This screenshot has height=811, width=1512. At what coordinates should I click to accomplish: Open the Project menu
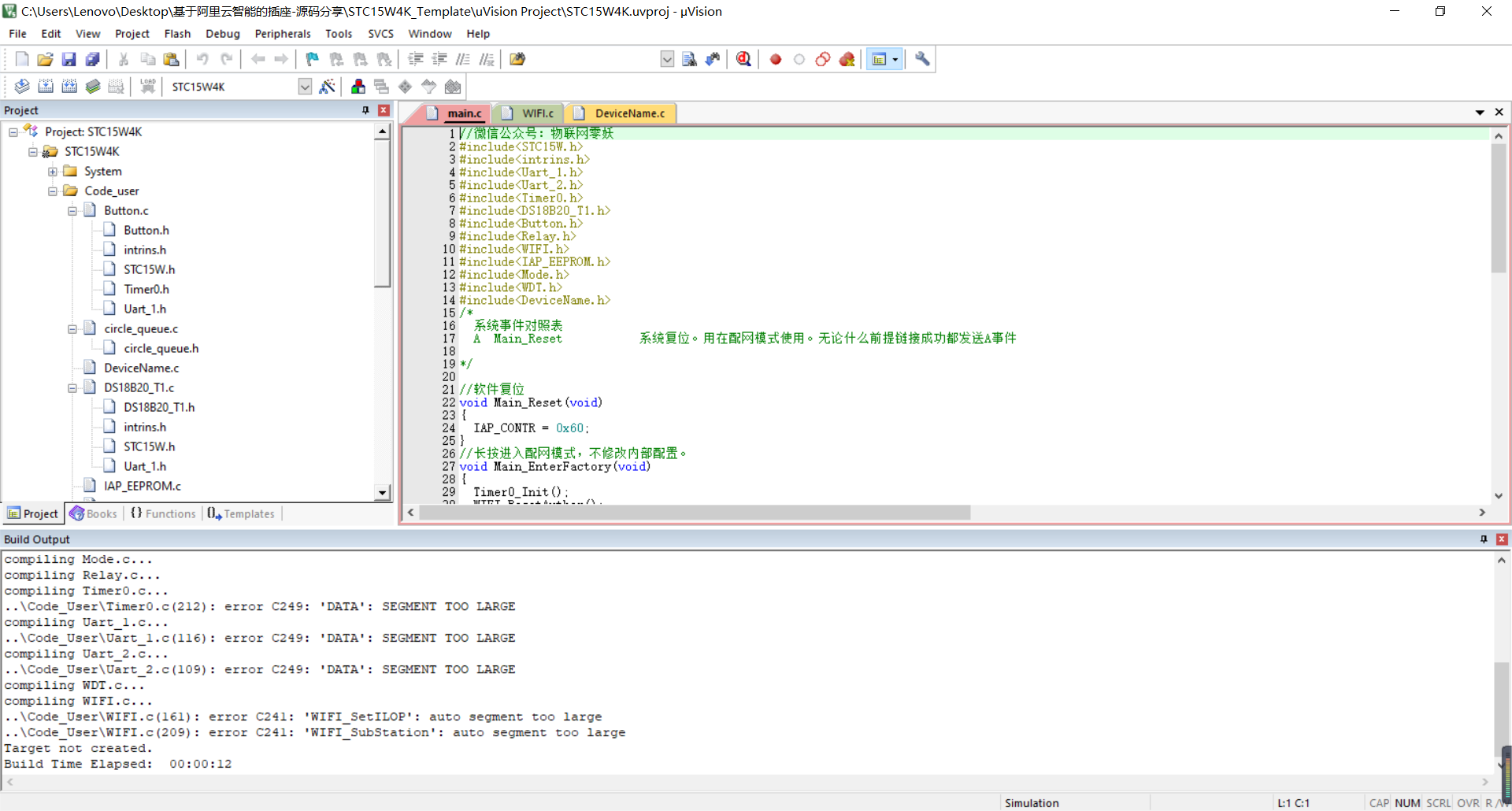[x=132, y=34]
